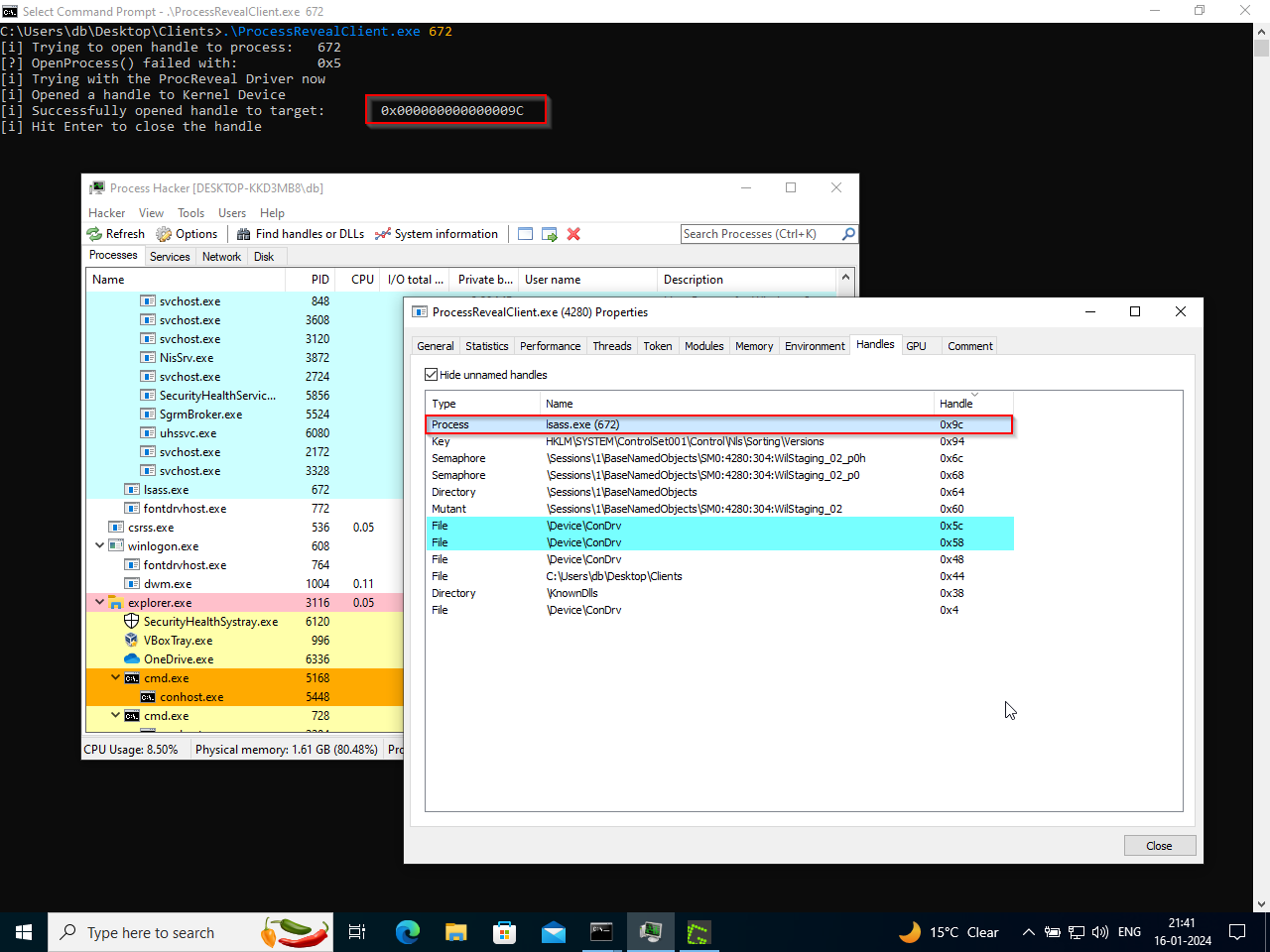1270x952 pixels.
Task: Open the View menu
Action: pyautogui.click(x=151, y=213)
